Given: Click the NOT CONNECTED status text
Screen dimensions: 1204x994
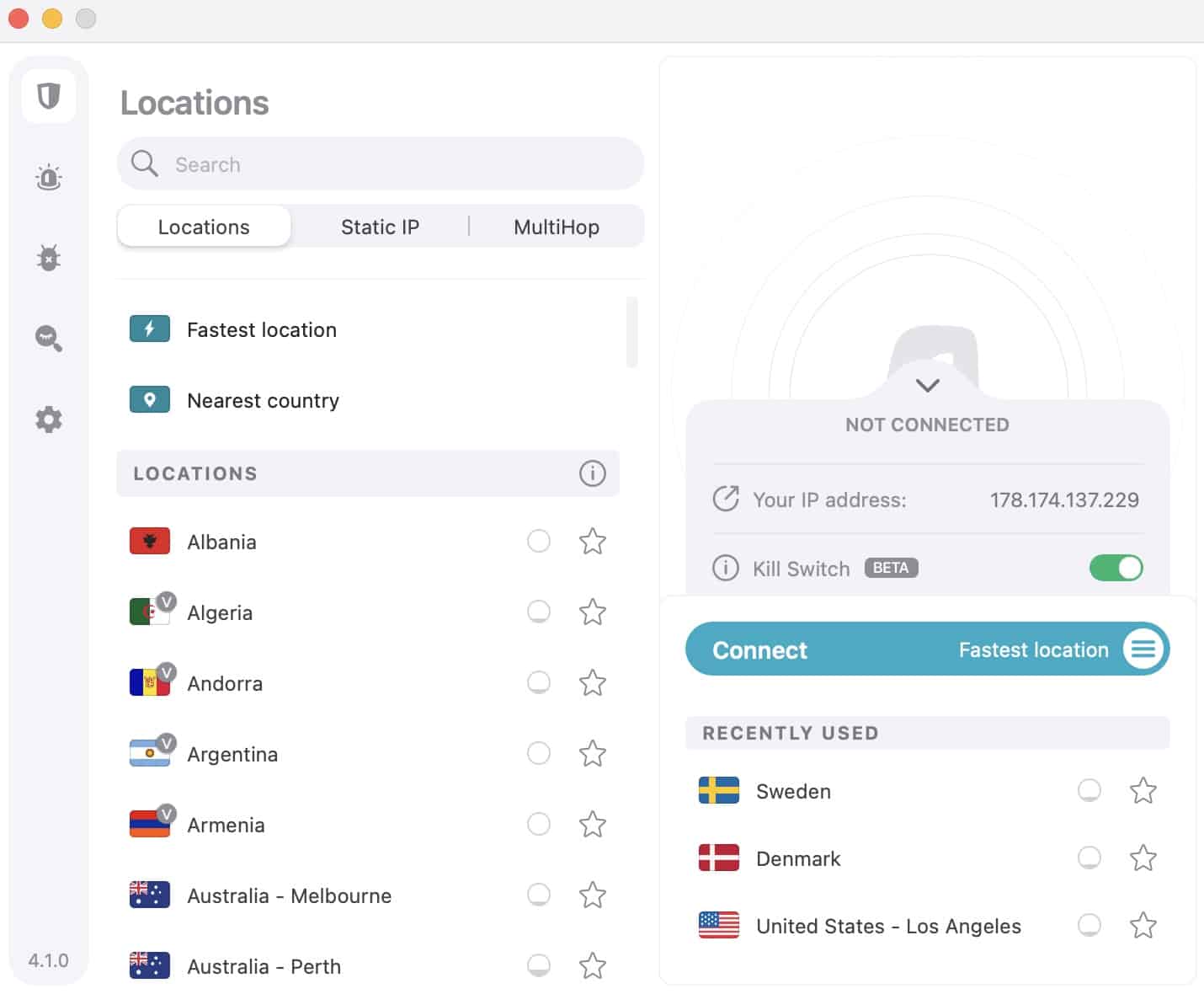Looking at the screenshot, I should tap(927, 425).
